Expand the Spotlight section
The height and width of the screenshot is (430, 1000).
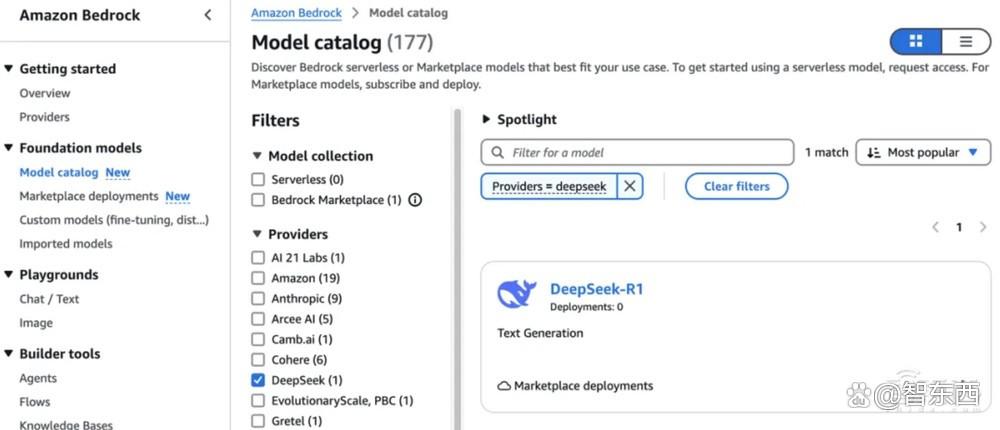click(487, 119)
